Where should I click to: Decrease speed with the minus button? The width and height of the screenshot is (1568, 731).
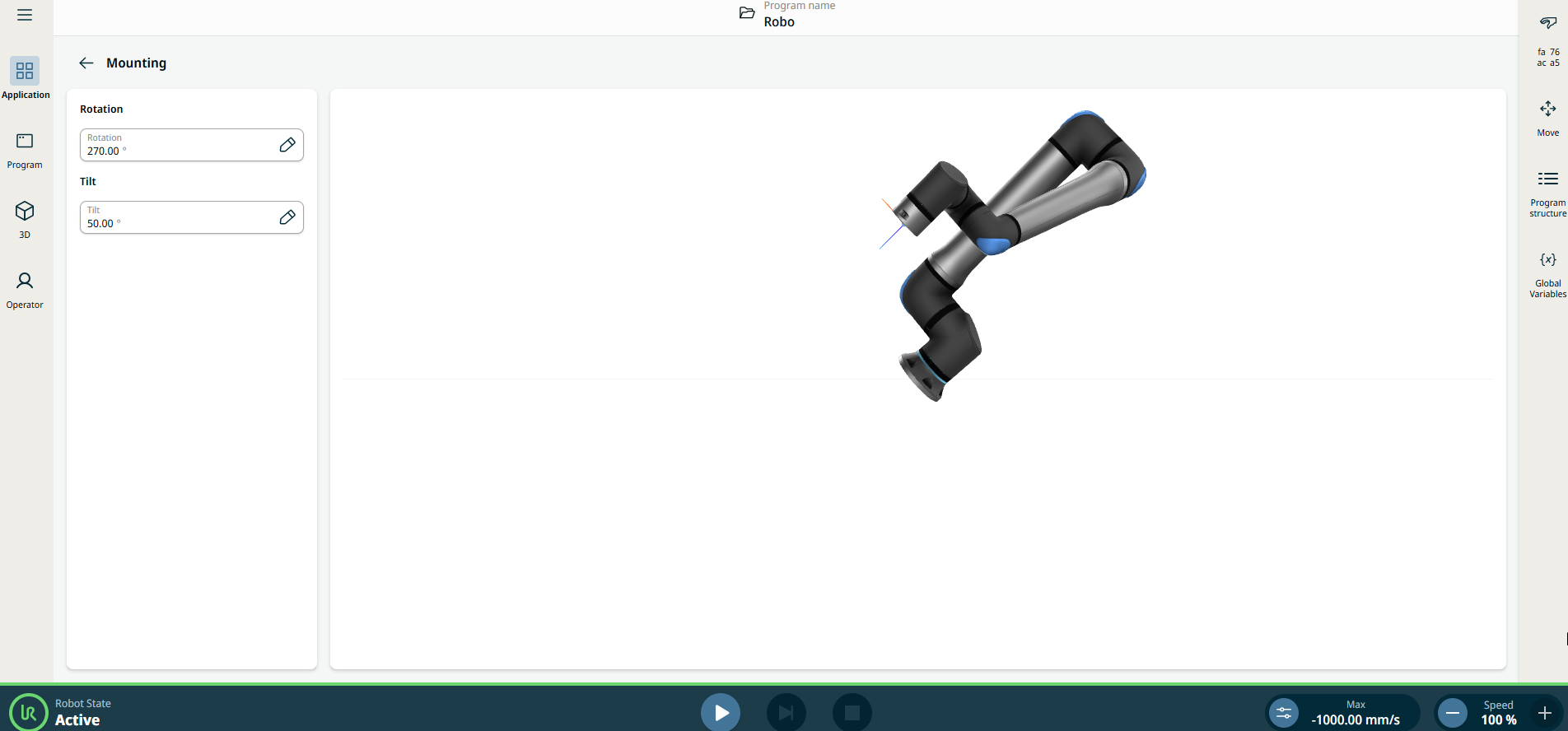pyautogui.click(x=1453, y=713)
